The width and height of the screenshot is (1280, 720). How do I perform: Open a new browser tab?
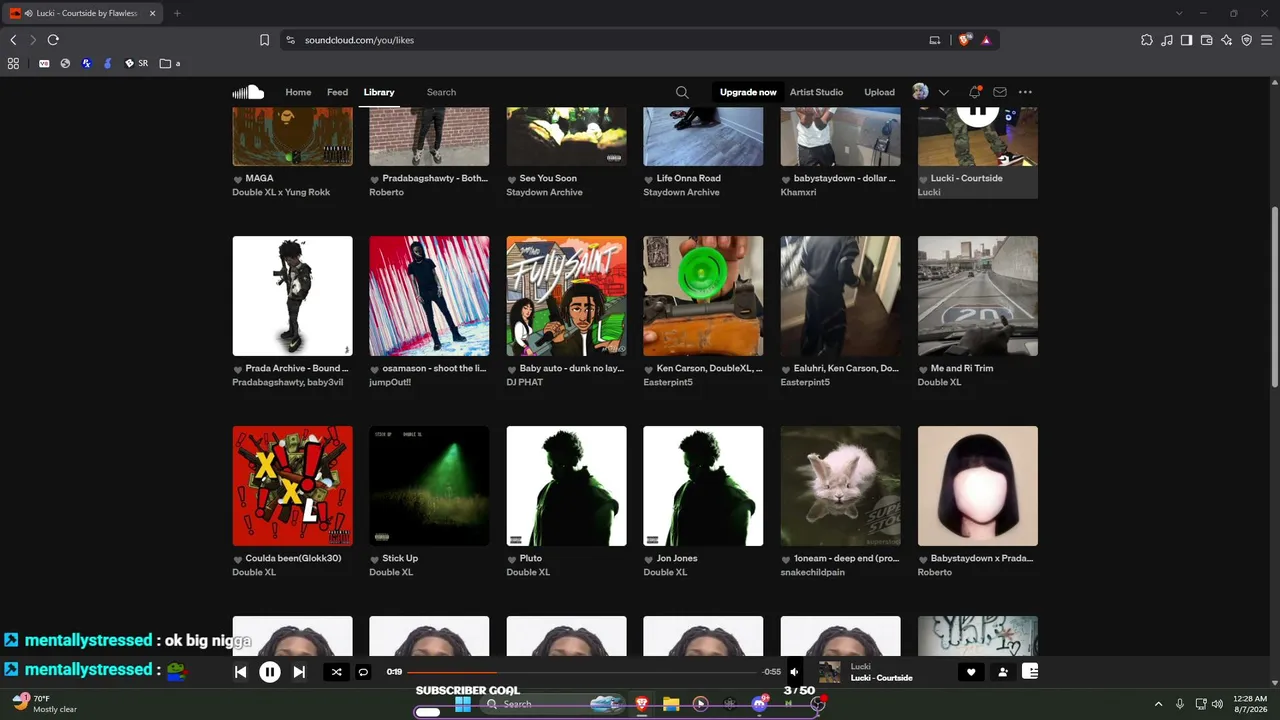[177, 13]
